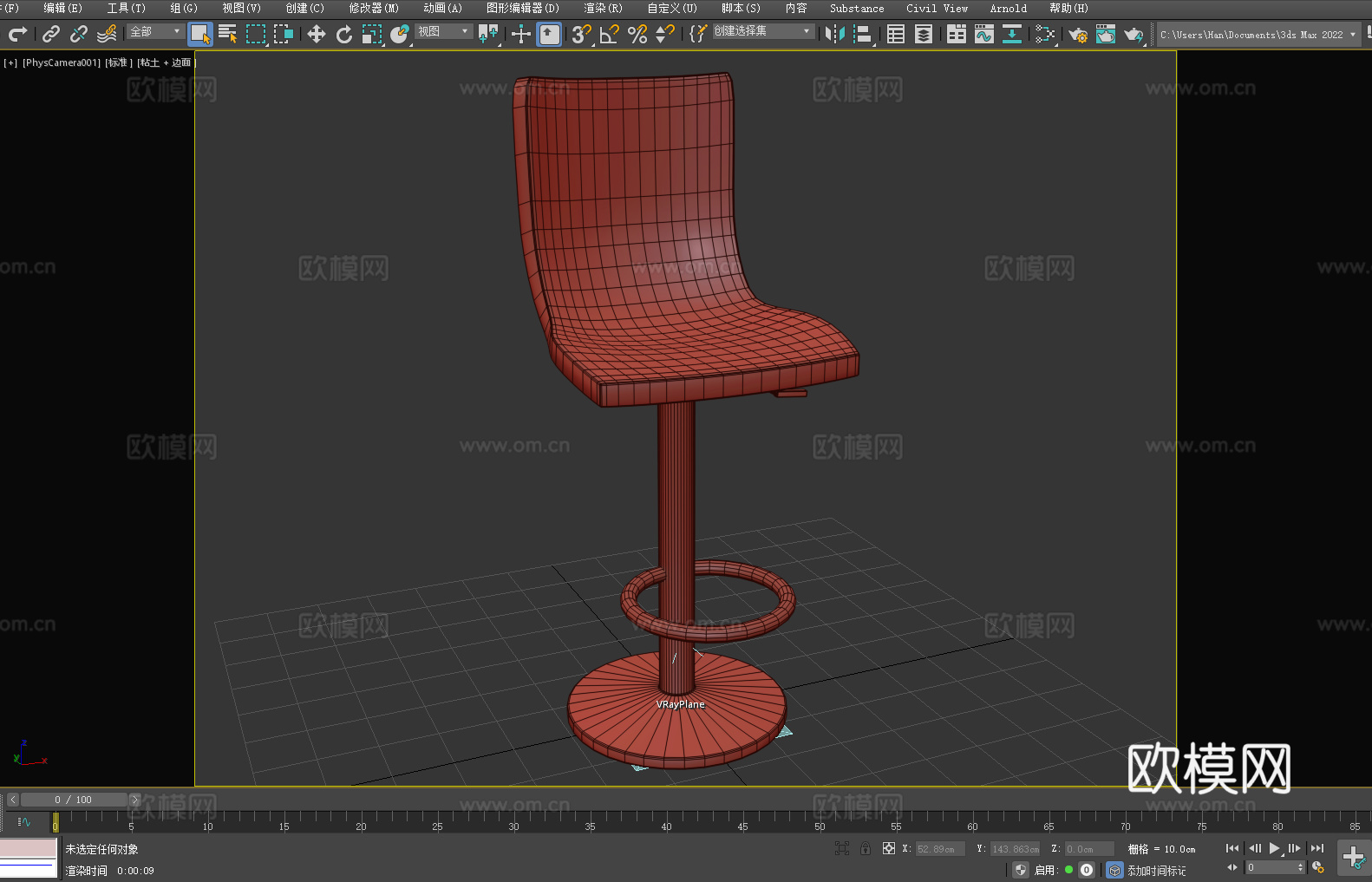Toggle Angle Snap
The image size is (1372, 882).
tap(610, 34)
